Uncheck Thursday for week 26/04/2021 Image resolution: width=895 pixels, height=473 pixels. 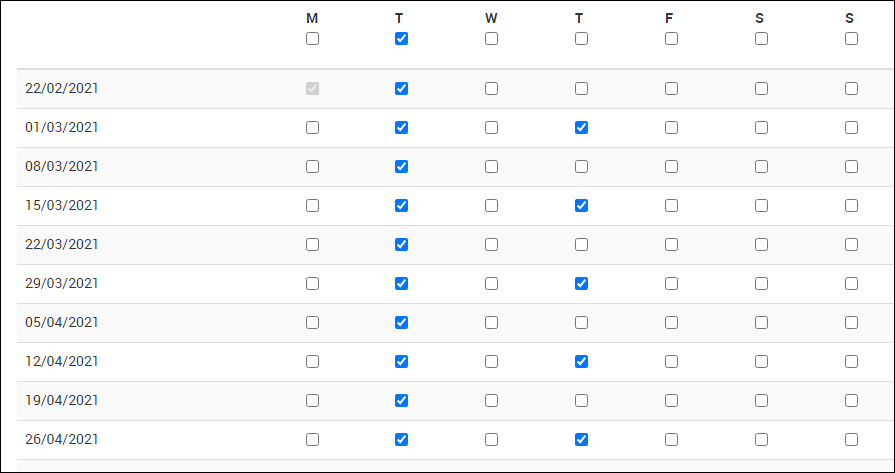(x=581, y=439)
